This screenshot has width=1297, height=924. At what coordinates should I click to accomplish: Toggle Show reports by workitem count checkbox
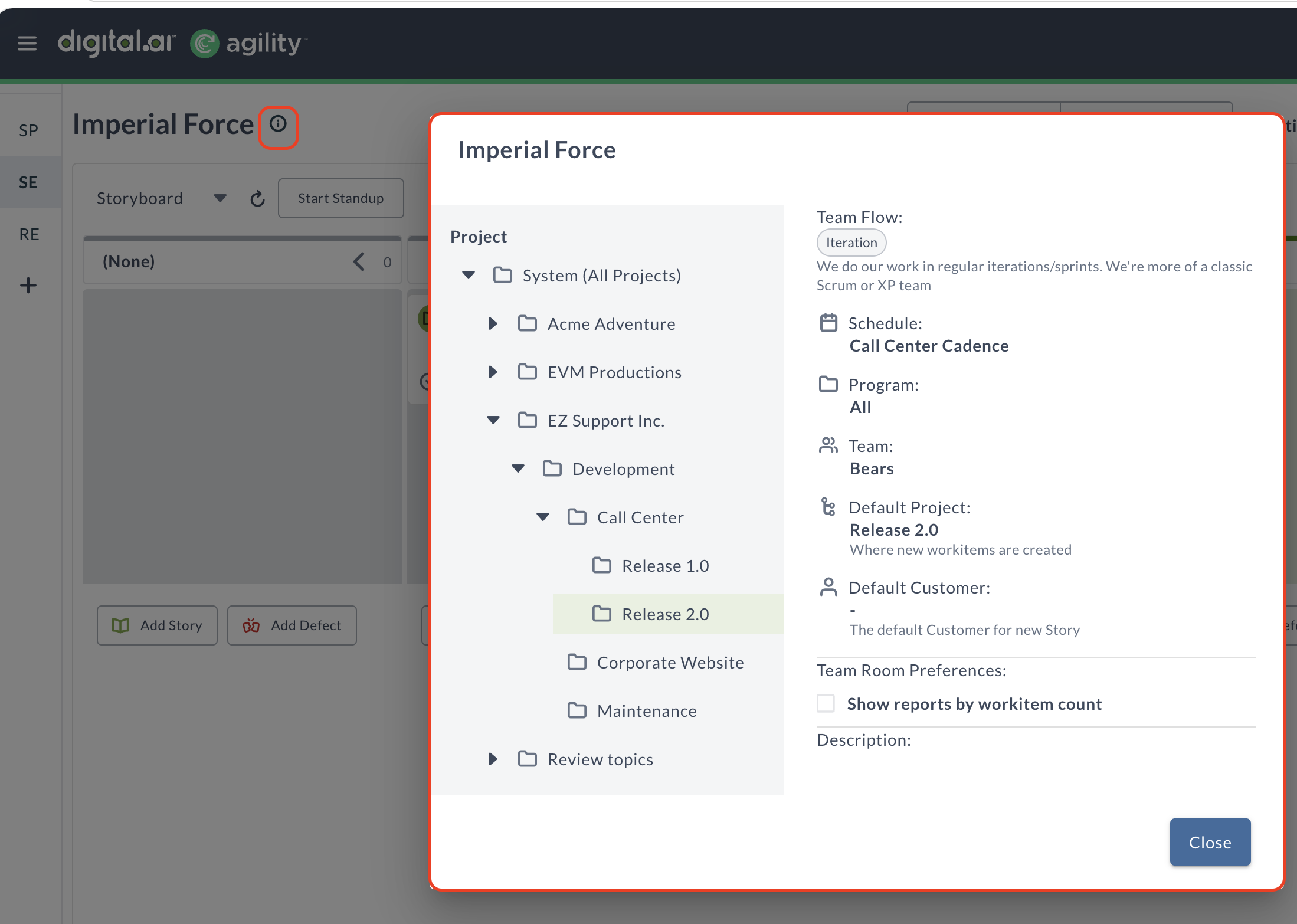pyautogui.click(x=826, y=703)
